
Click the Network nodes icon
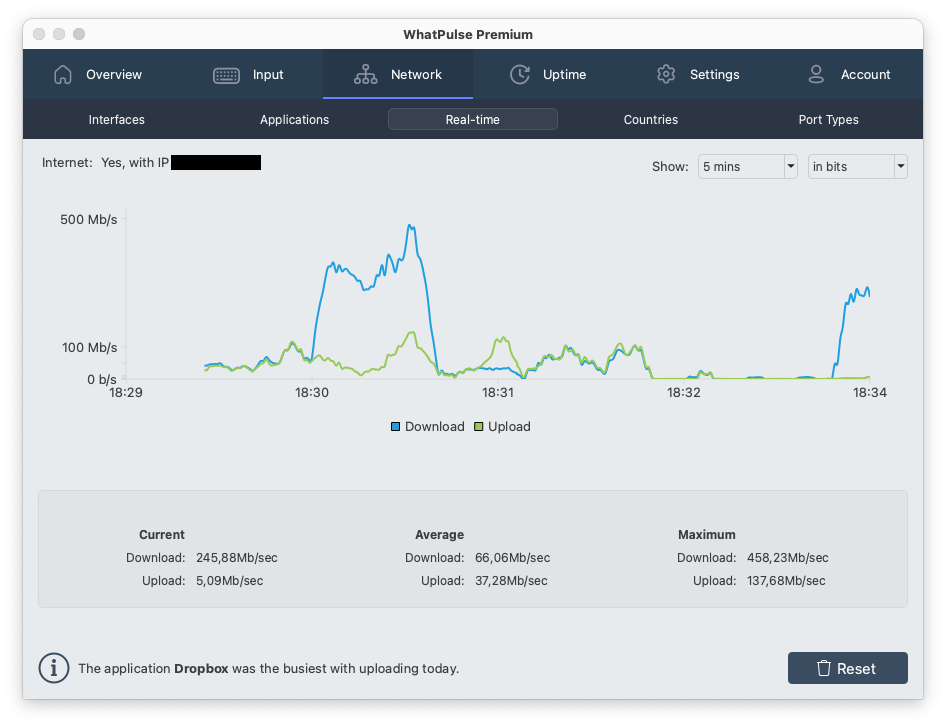coord(364,74)
